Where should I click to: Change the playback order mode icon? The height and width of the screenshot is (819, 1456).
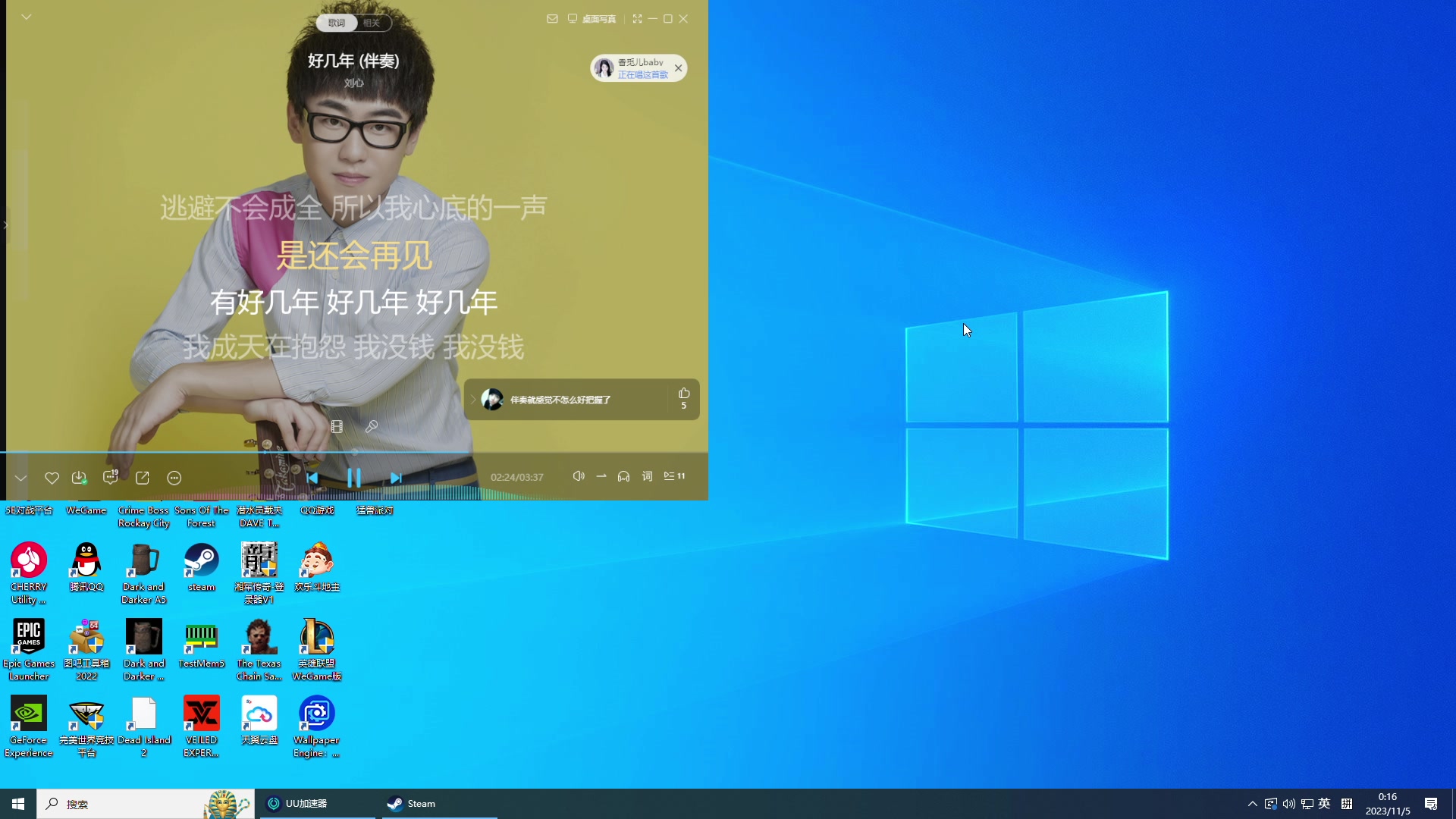[x=601, y=476]
